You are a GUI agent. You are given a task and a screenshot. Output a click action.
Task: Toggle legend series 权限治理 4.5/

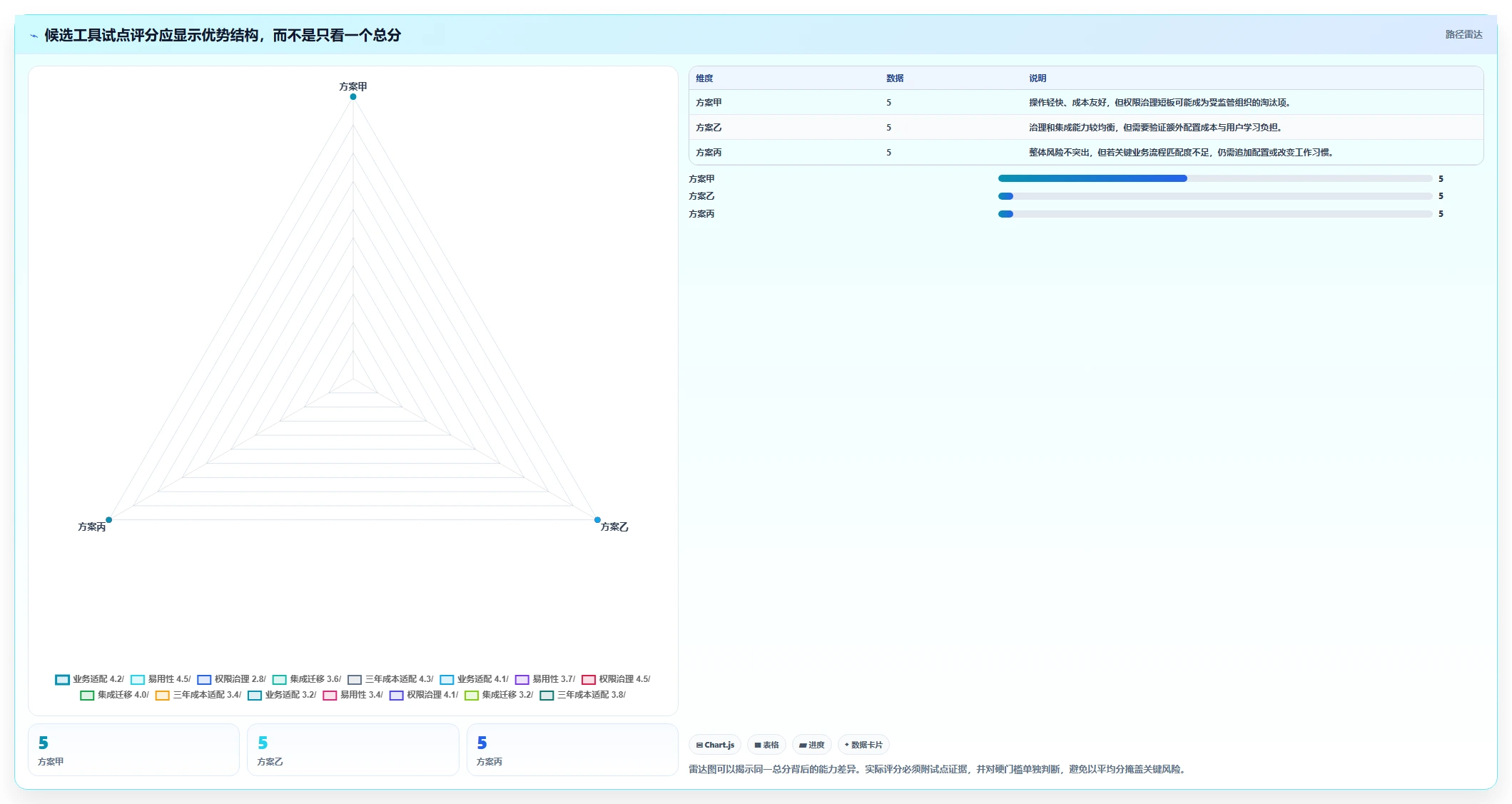click(x=616, y=679)
